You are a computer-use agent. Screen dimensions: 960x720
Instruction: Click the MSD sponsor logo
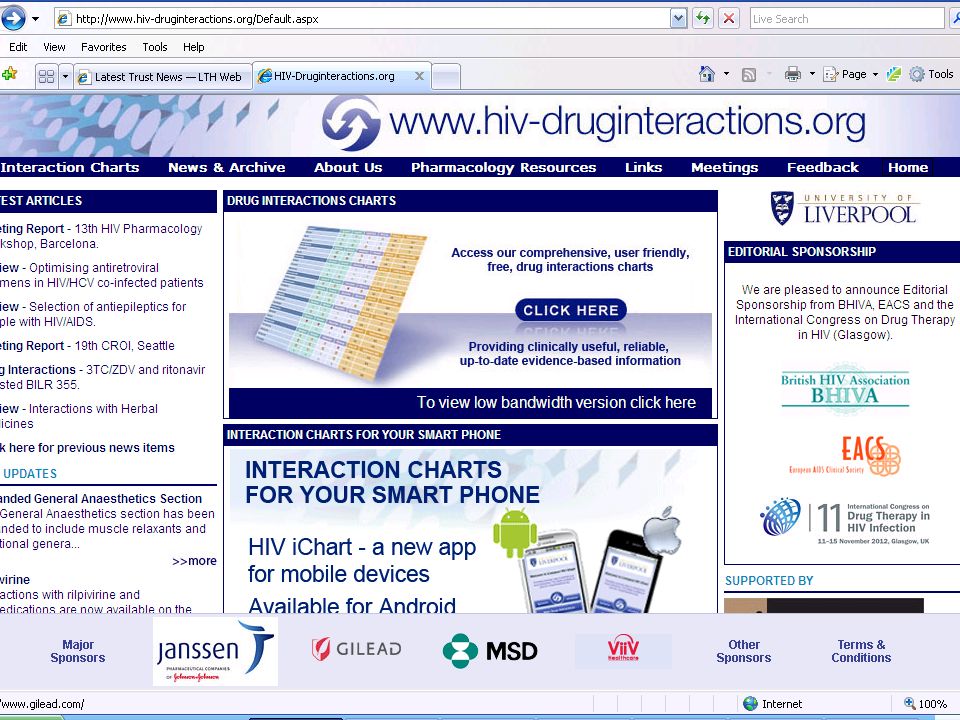pyautogui.click(x=490, y=651)
